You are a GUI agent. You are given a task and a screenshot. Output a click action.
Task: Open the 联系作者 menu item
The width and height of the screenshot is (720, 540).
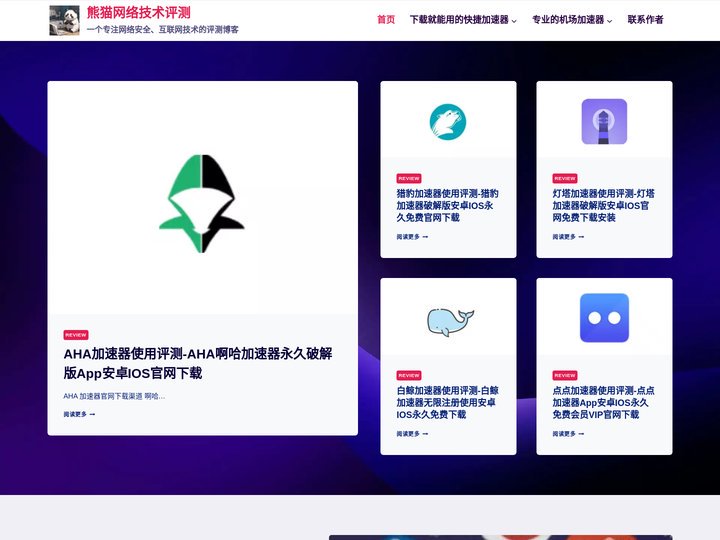pos(645,19)
